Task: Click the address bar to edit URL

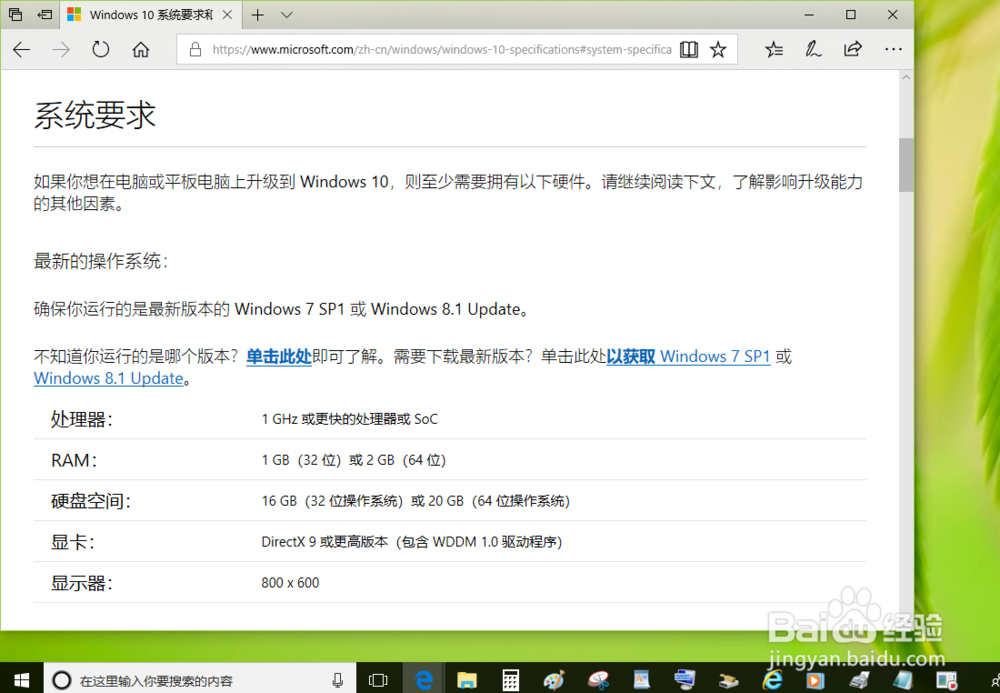Action: coord(430,49)
